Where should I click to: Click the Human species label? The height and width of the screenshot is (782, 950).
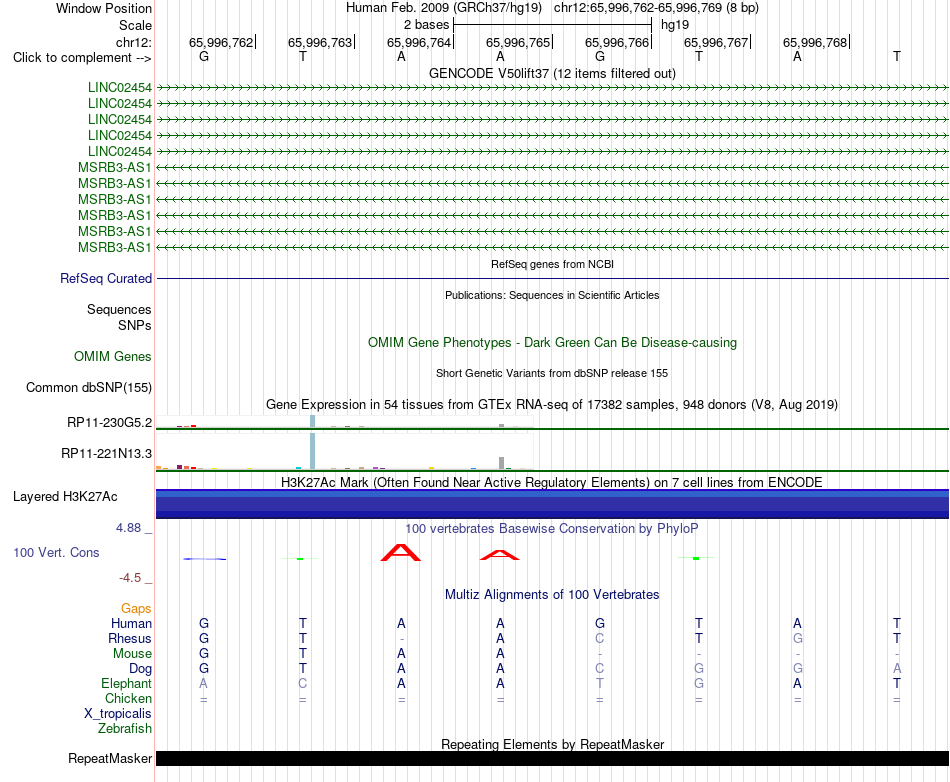pos(131,623)
